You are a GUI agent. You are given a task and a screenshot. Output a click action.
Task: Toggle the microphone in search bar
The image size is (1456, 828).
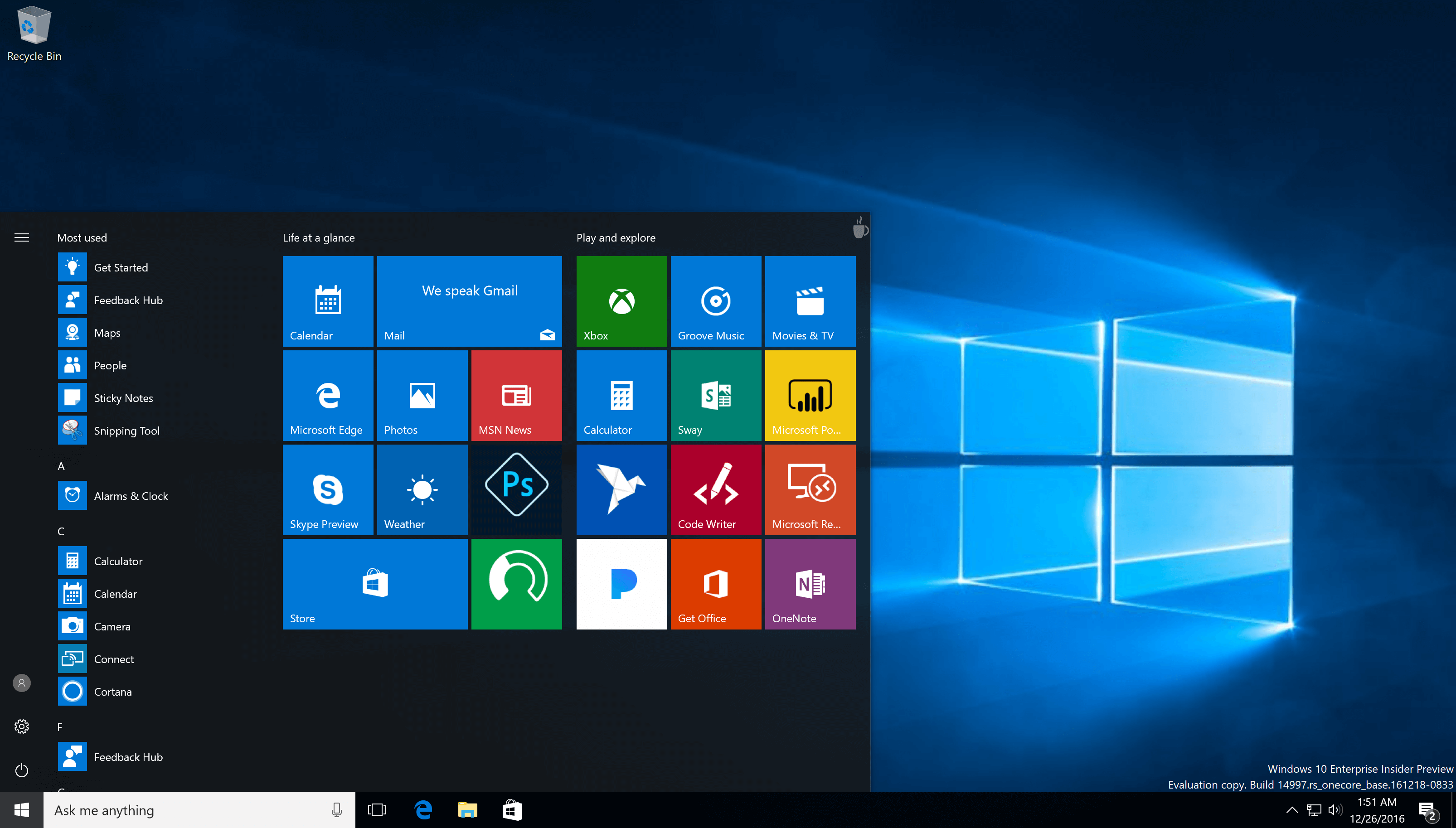[341, 809]
